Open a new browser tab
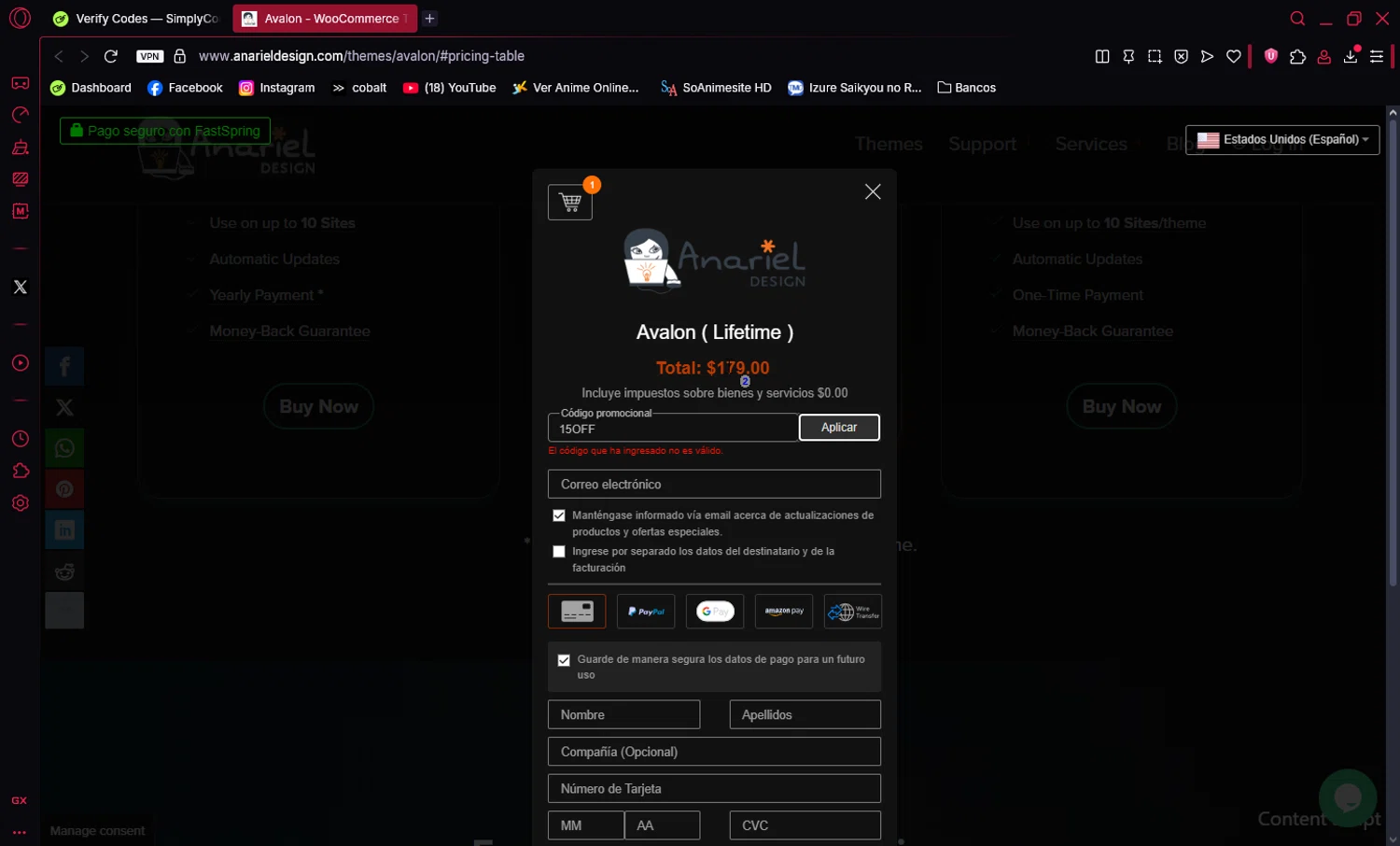1400x846 pixels. (x=429, y=19)
